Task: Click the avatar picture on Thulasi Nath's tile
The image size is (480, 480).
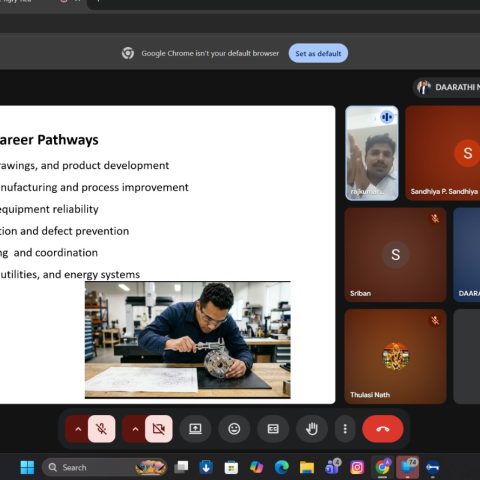Action: point(396,357)
